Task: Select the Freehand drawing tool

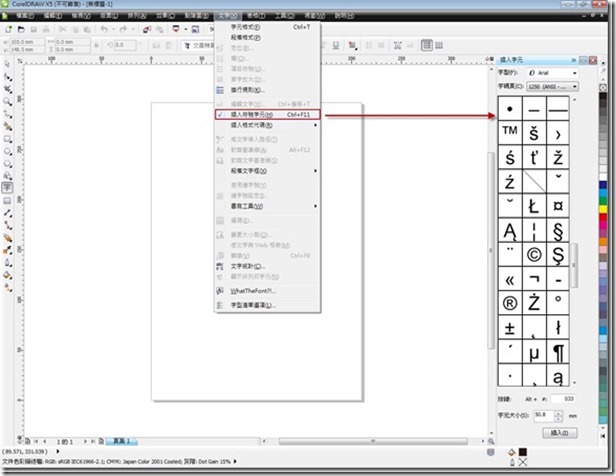Action: tap(7, 114)
